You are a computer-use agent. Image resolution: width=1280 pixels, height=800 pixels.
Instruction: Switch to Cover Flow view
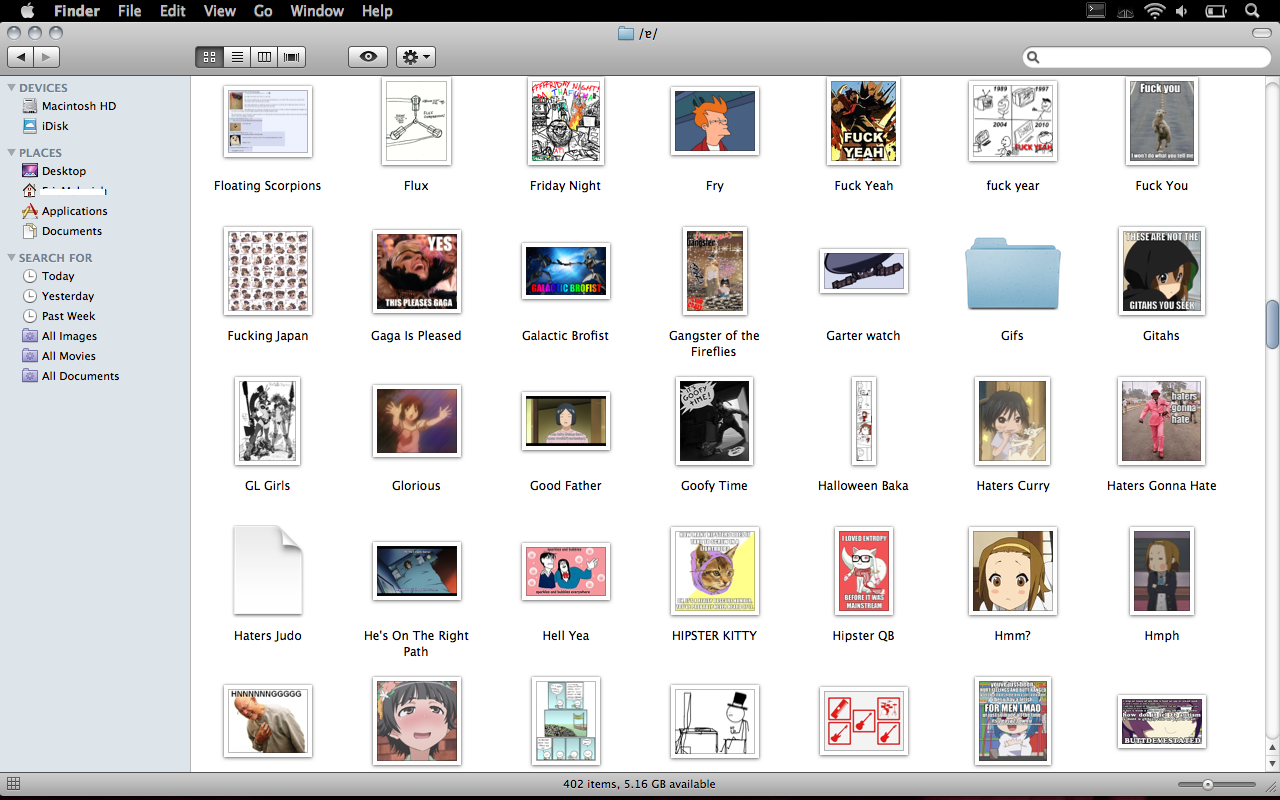tap(292, 57)
